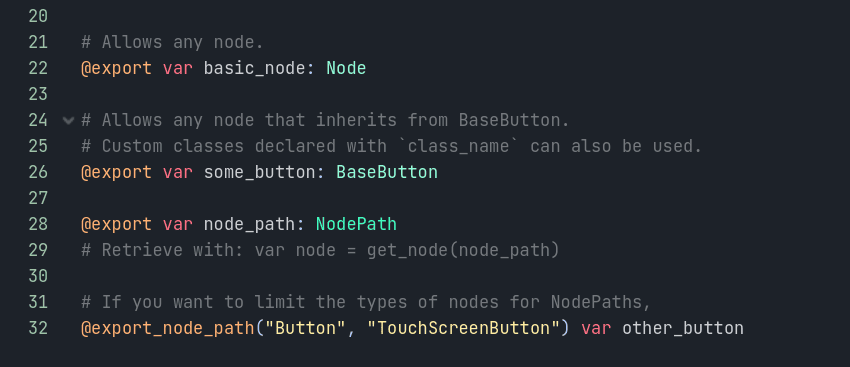Screen dimensions: 850x367
Task: Collapse the comment fold on line 24
Action: tap(68, 120)
